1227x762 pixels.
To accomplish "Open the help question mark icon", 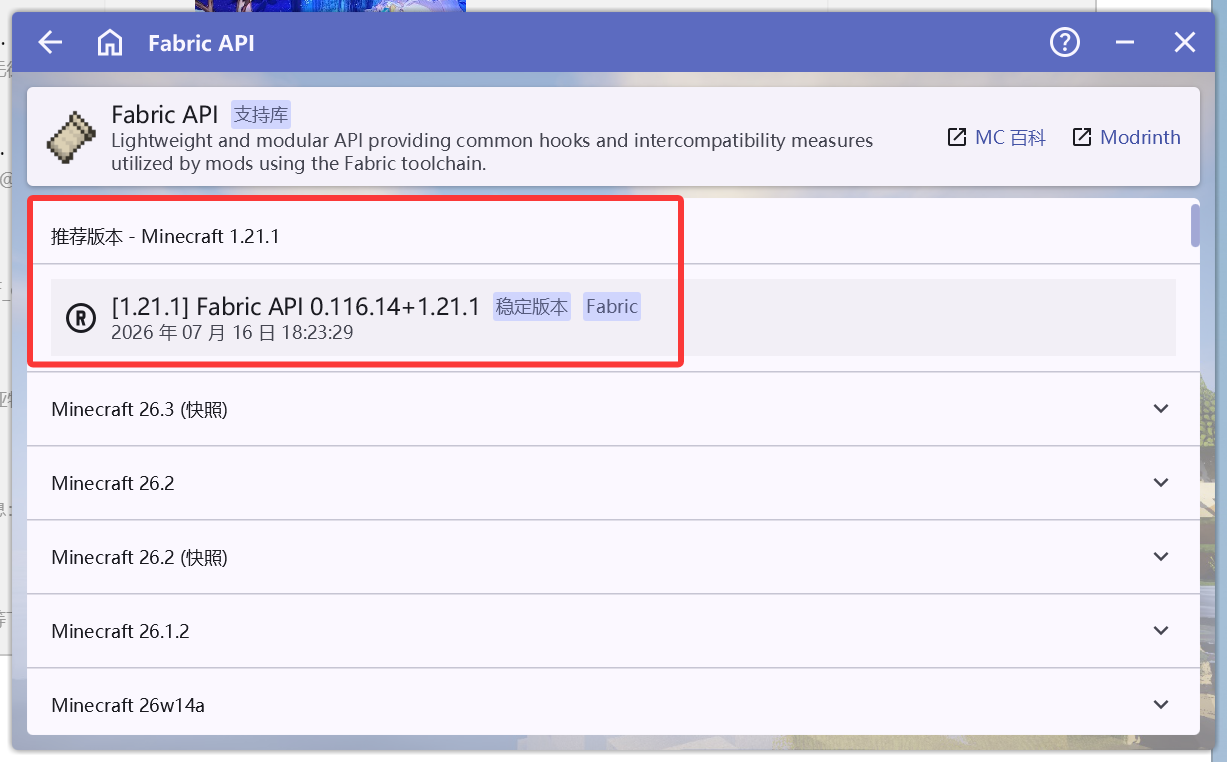I will tap(1065, 42).
